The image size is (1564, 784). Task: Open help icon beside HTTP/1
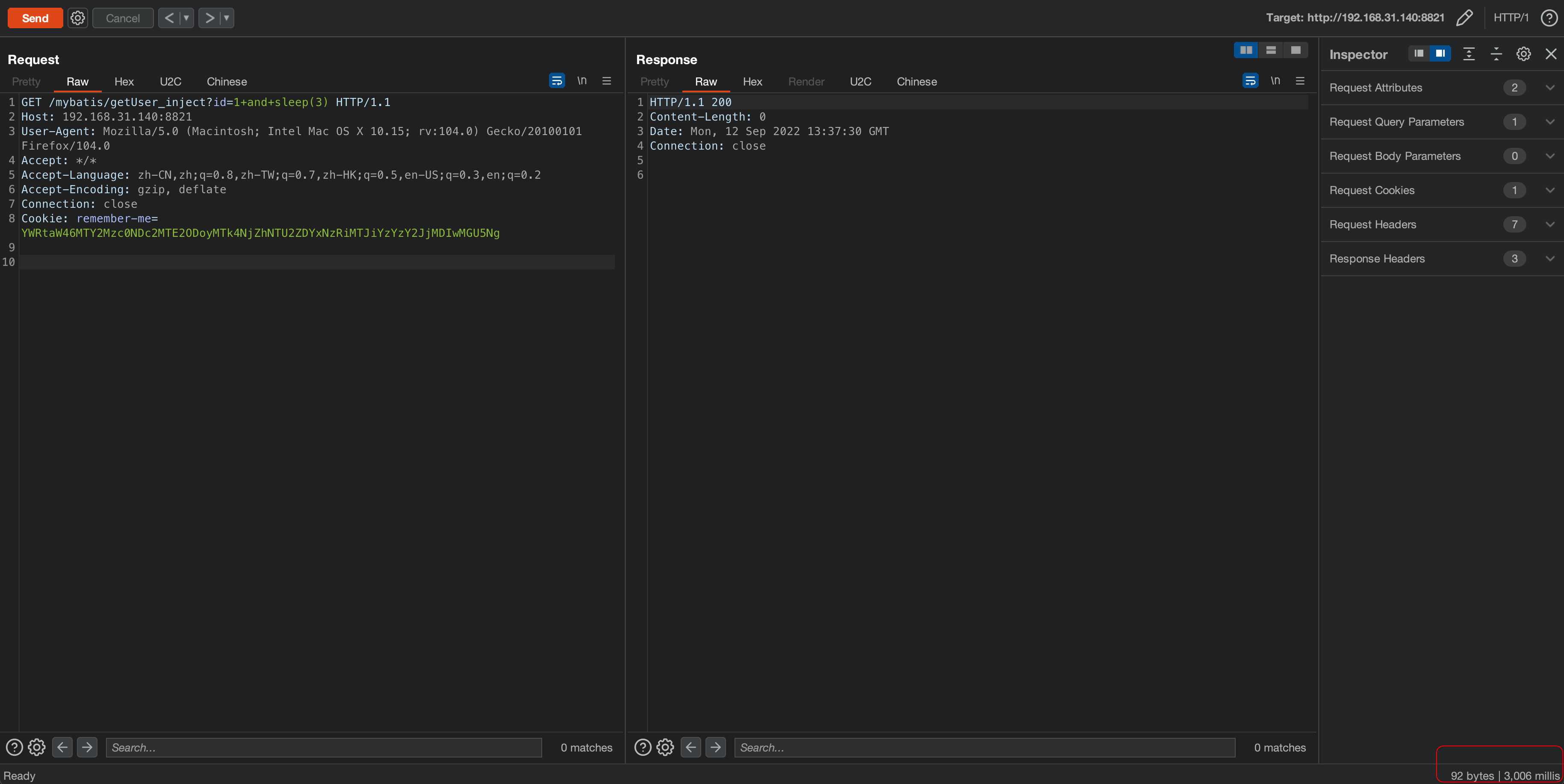1549,18
